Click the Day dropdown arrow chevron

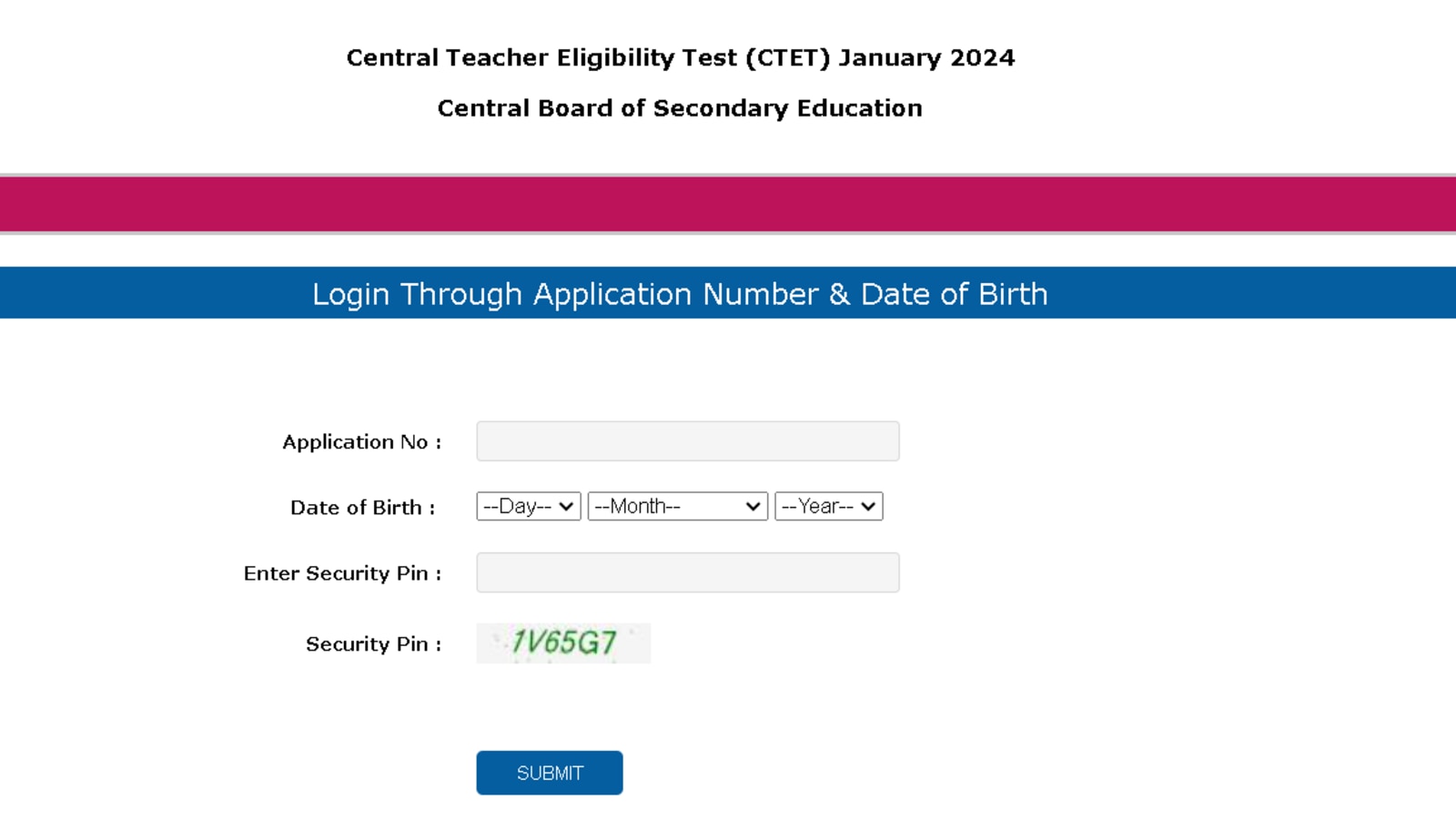tap(566, 507)
